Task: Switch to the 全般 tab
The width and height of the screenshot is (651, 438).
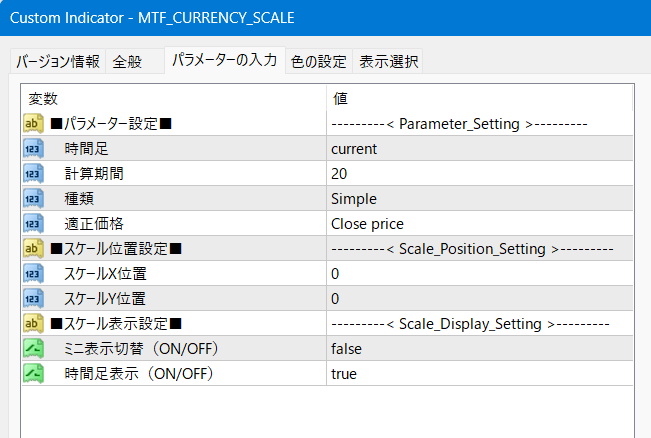Action: pos(135,61)
